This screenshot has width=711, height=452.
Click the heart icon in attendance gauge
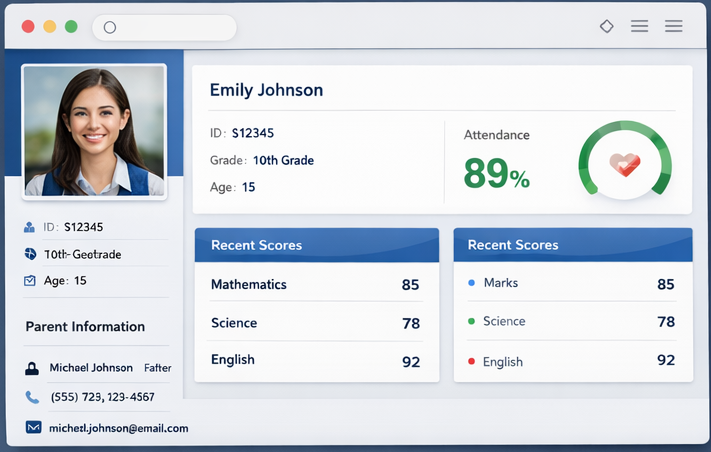624,164
